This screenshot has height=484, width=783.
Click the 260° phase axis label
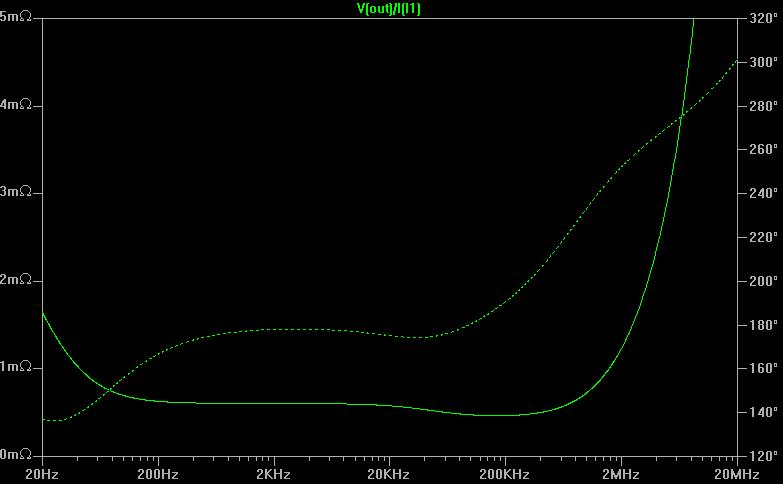coord(764,149)
